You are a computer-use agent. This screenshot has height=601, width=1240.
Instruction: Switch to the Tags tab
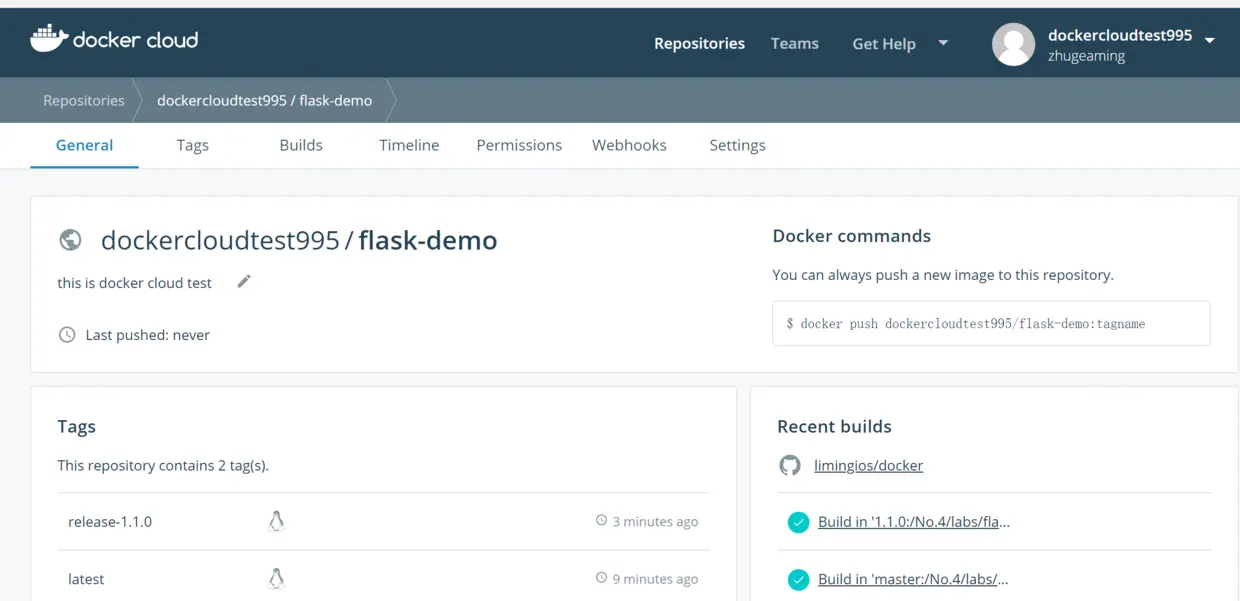pos(192,145)
